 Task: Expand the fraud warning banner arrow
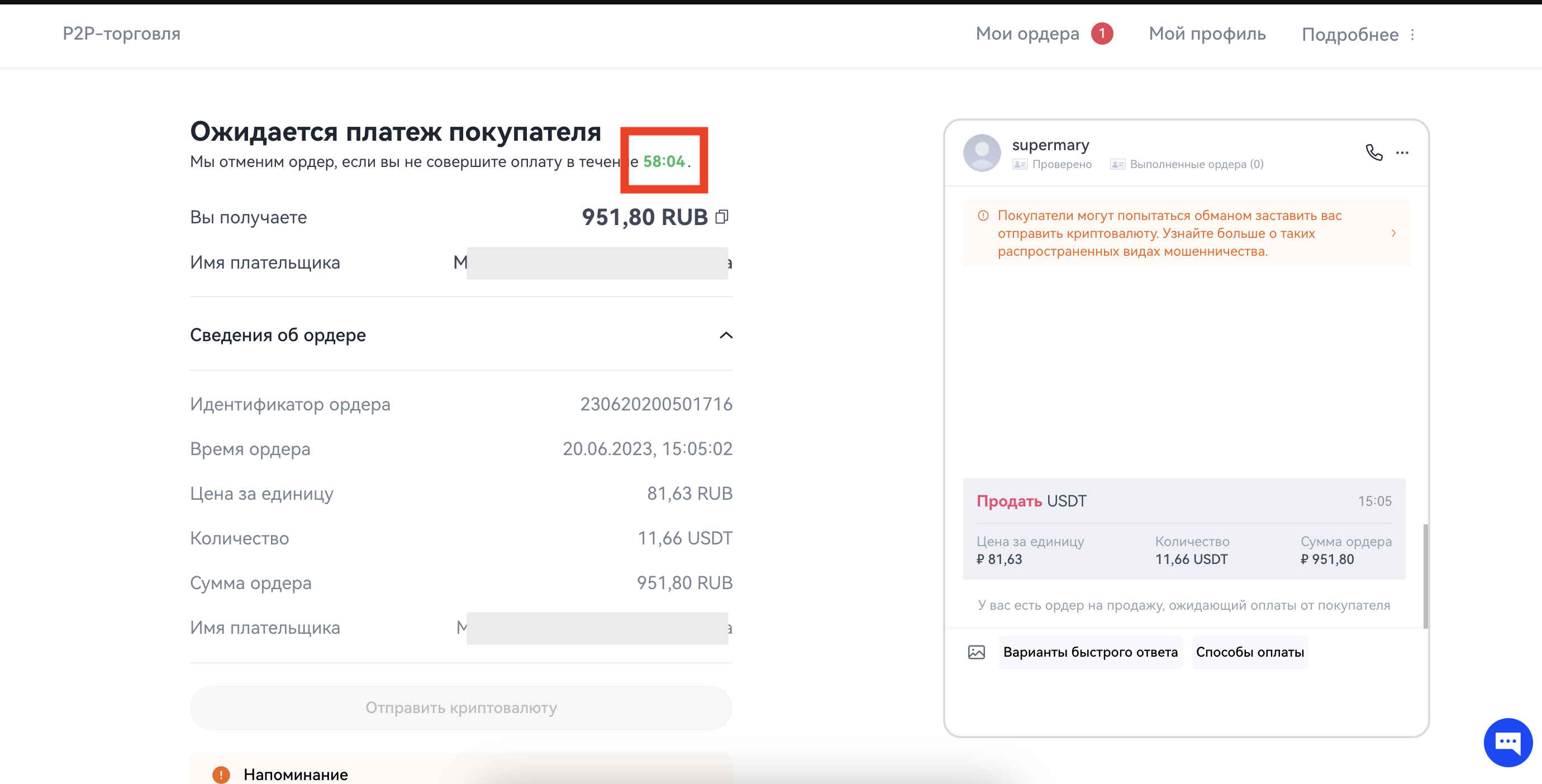point(1393,233)
